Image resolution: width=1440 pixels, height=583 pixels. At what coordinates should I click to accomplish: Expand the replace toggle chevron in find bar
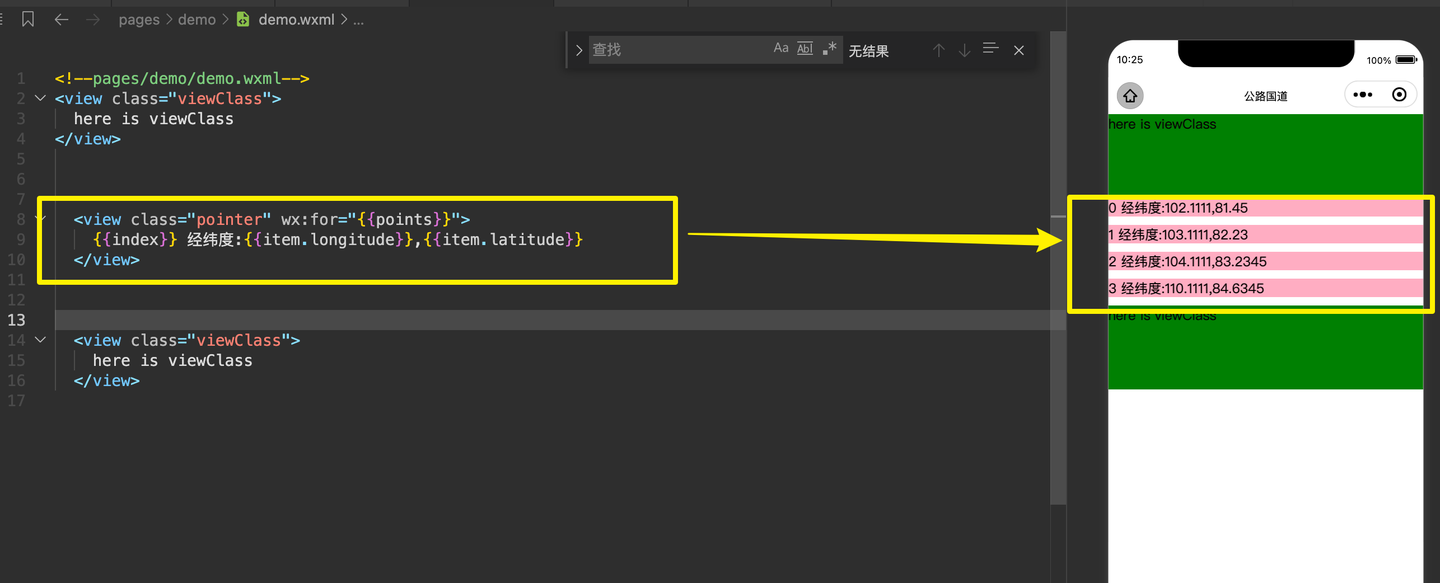coord(578,50)
